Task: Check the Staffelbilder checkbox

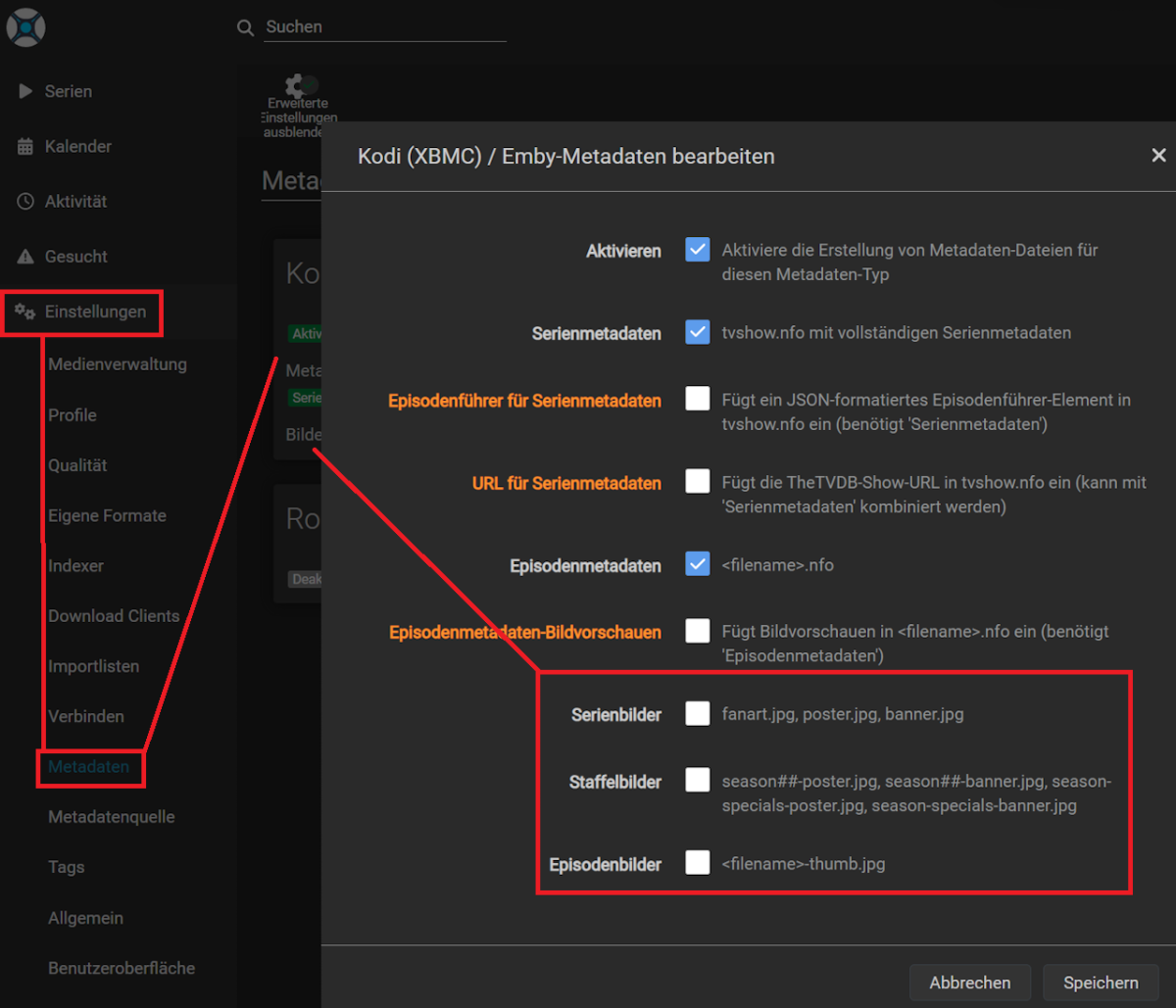Action: click(697, 781)
